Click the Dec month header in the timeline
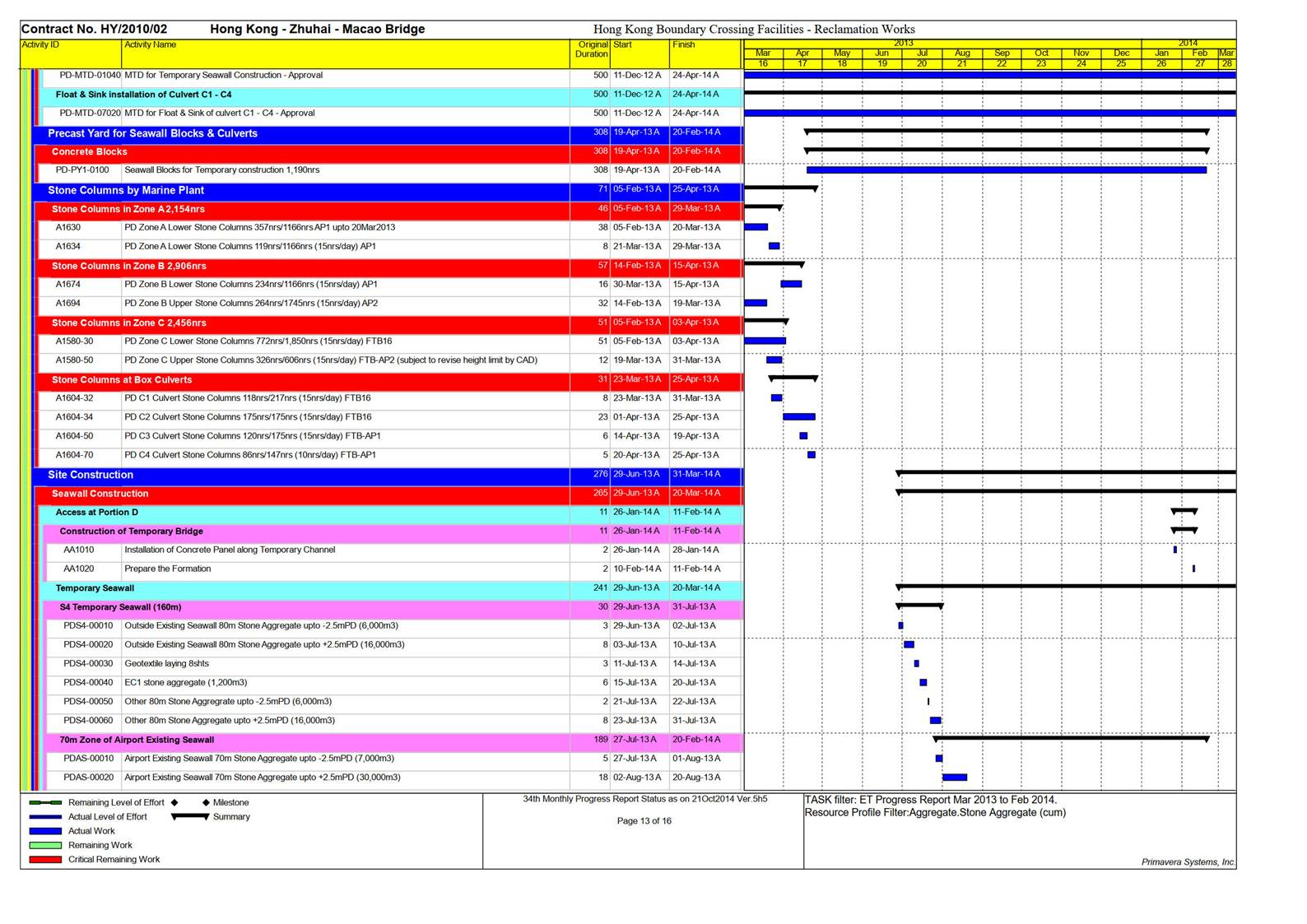The image size is (1307, 924). (1121, 53)
